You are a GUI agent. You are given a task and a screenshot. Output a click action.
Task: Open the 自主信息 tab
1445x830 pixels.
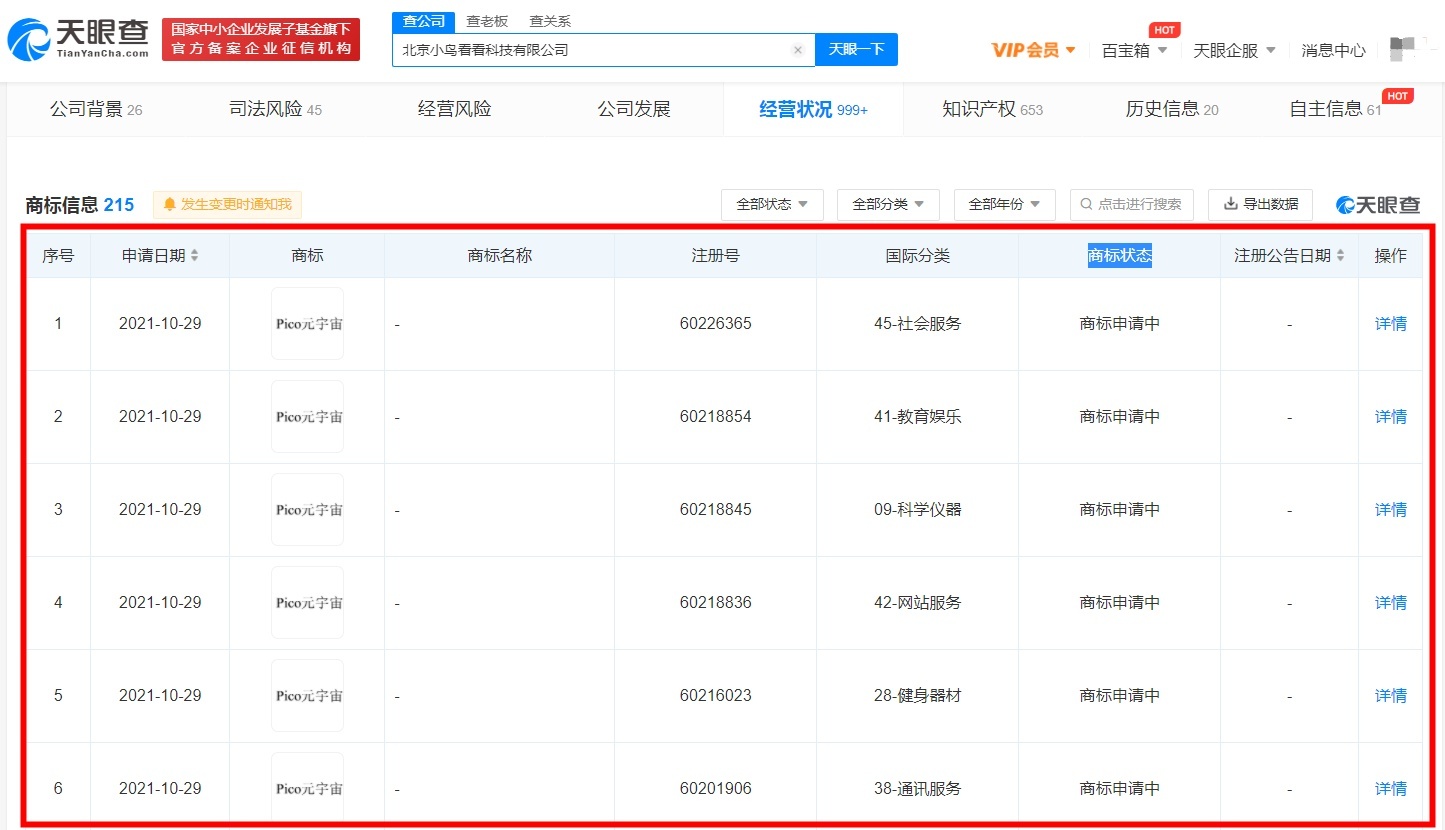(1335, 109)
